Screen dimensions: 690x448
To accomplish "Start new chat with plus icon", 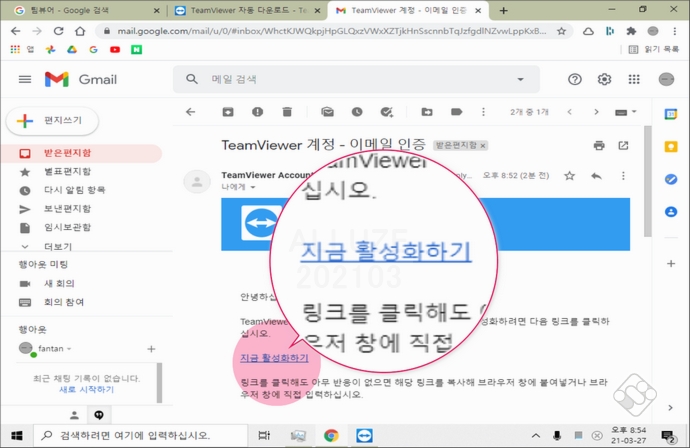I will (x=151, y=349).
